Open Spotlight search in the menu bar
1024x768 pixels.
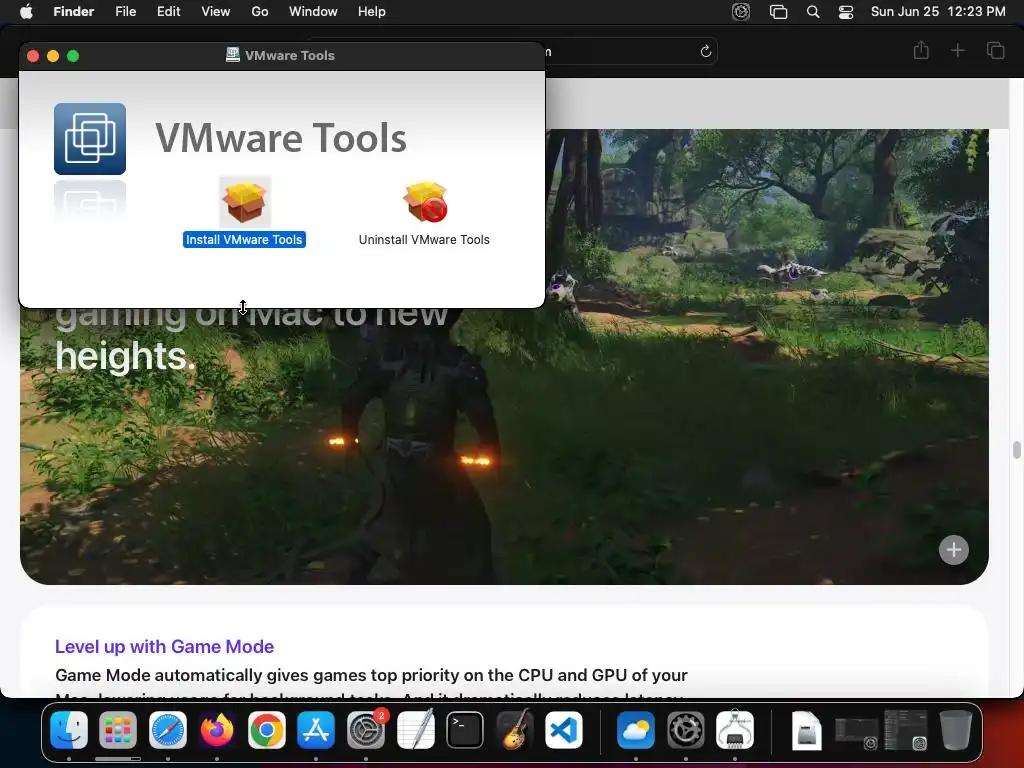(x=813, y=12)
